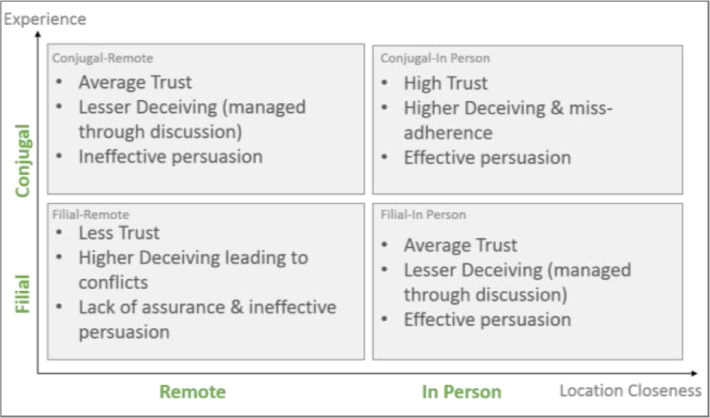Select the green In Person axis label
Image resolution: width=710 pixels, height=418 pixels.
tap(461, 392)
